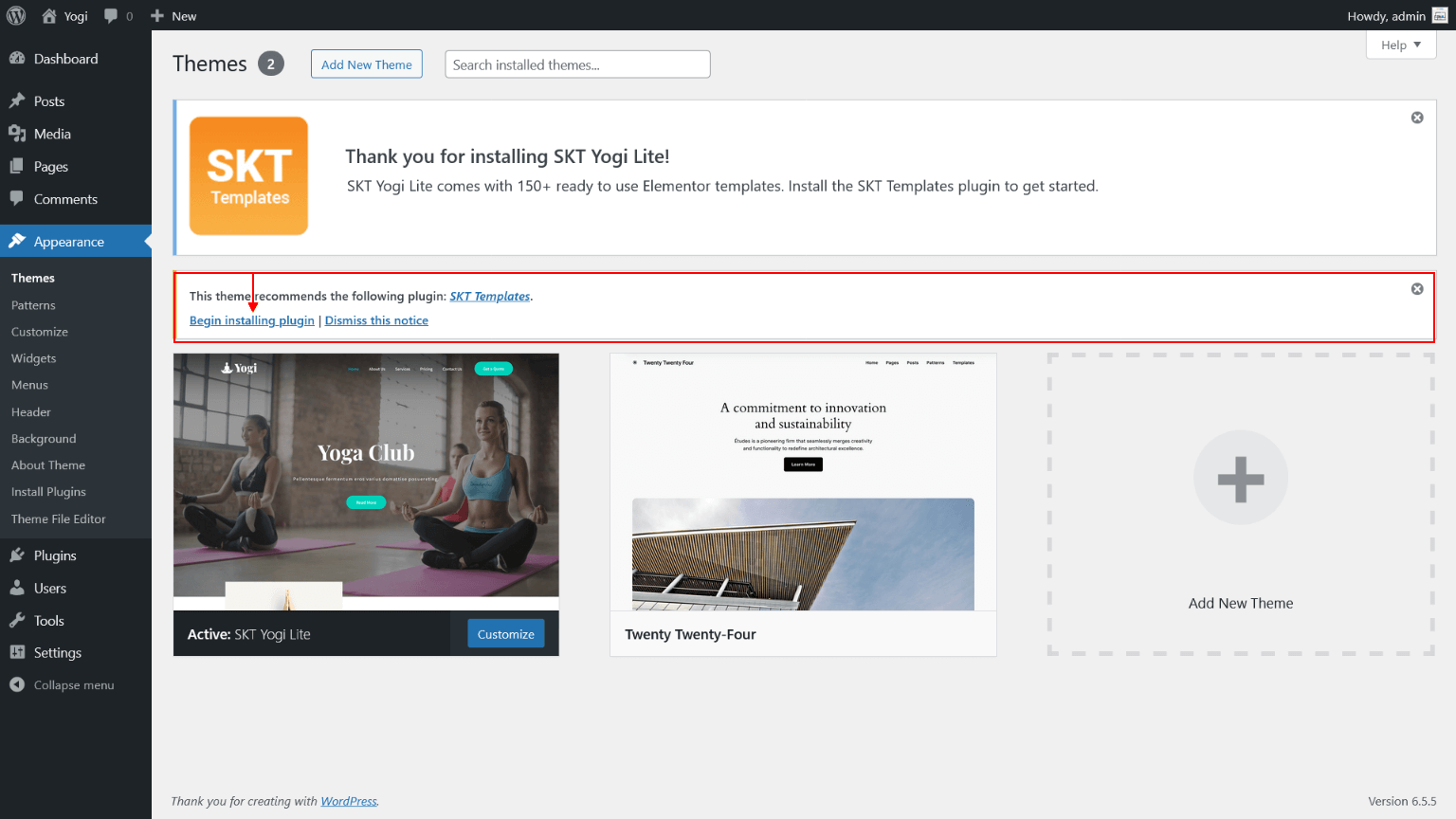Expand the Help dropdown tab
This screenshot has height=819, width=1456.
1400,45
